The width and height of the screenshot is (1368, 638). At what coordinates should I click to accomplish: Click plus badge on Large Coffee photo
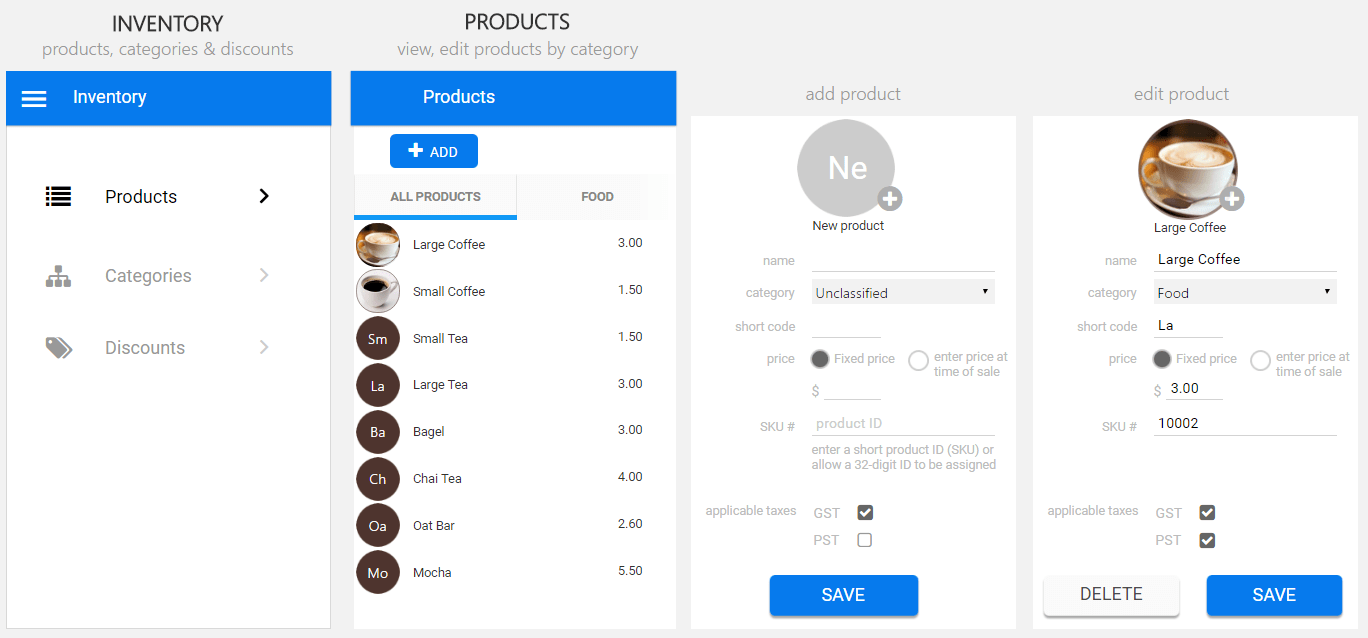[1232, 199]
